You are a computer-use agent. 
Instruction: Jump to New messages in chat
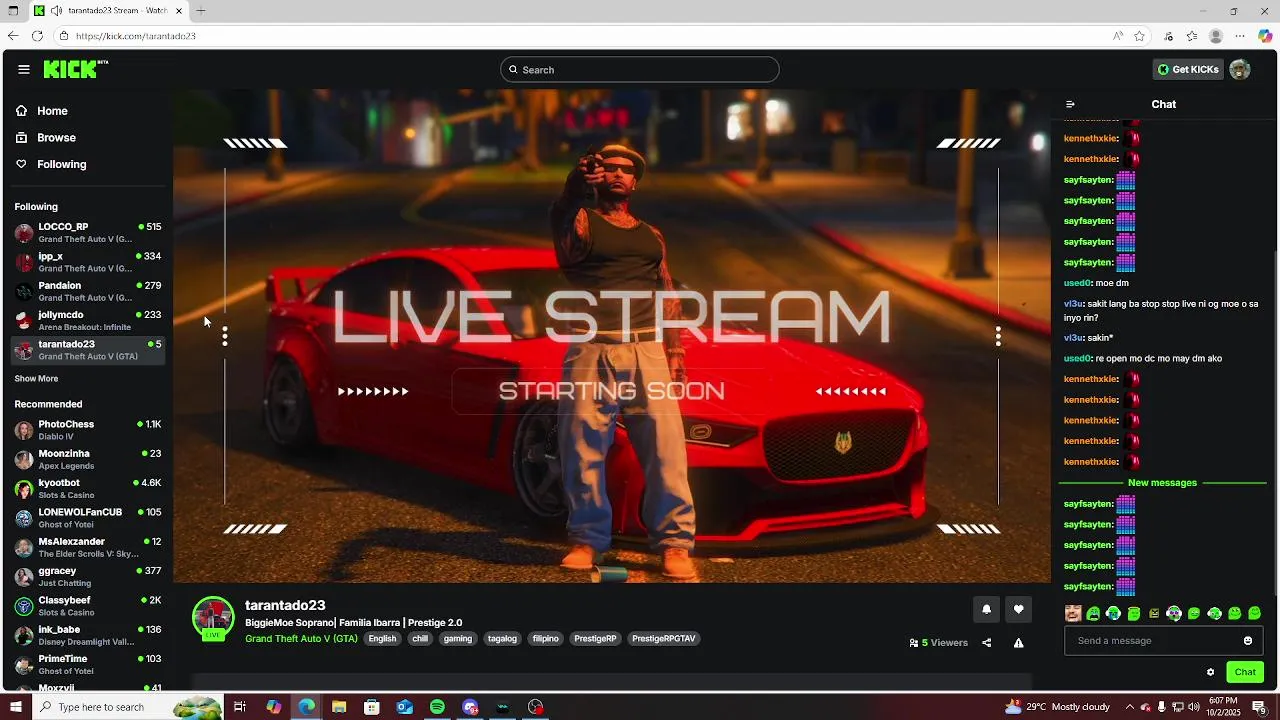1162,483
